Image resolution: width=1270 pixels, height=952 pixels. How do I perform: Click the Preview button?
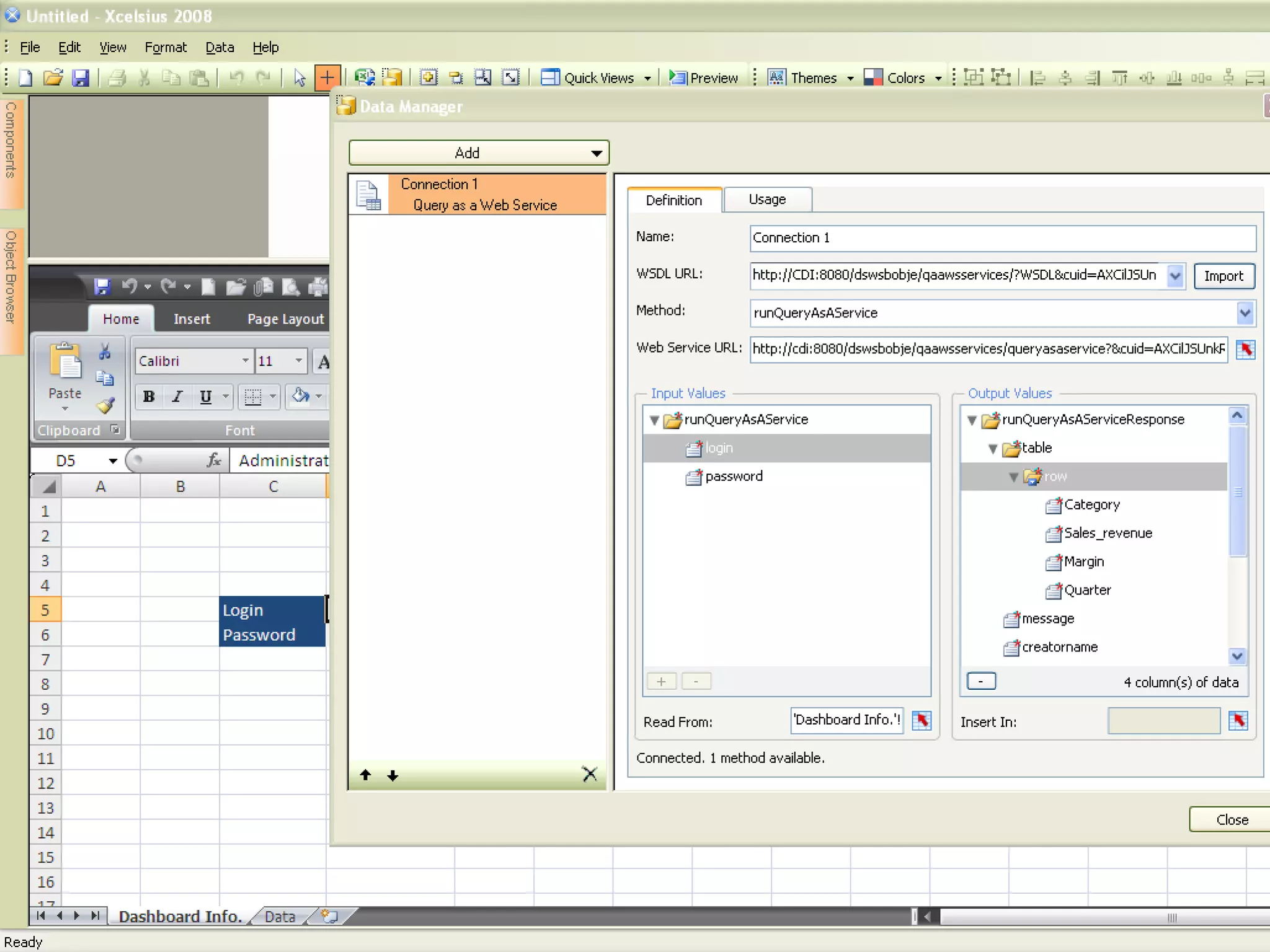tap(703, 77)
